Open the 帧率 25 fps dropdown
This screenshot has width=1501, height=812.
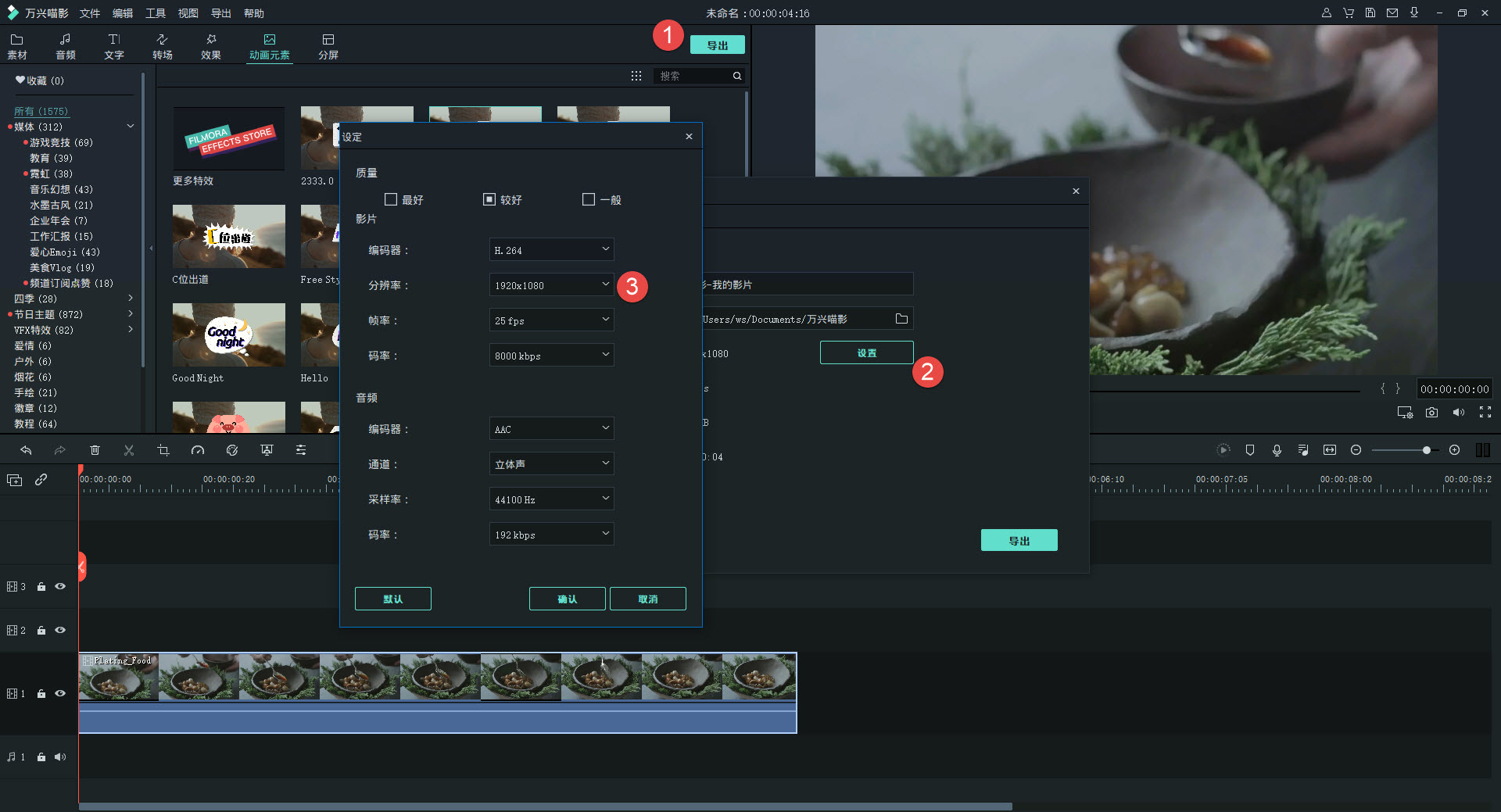[x=551, y=320]
